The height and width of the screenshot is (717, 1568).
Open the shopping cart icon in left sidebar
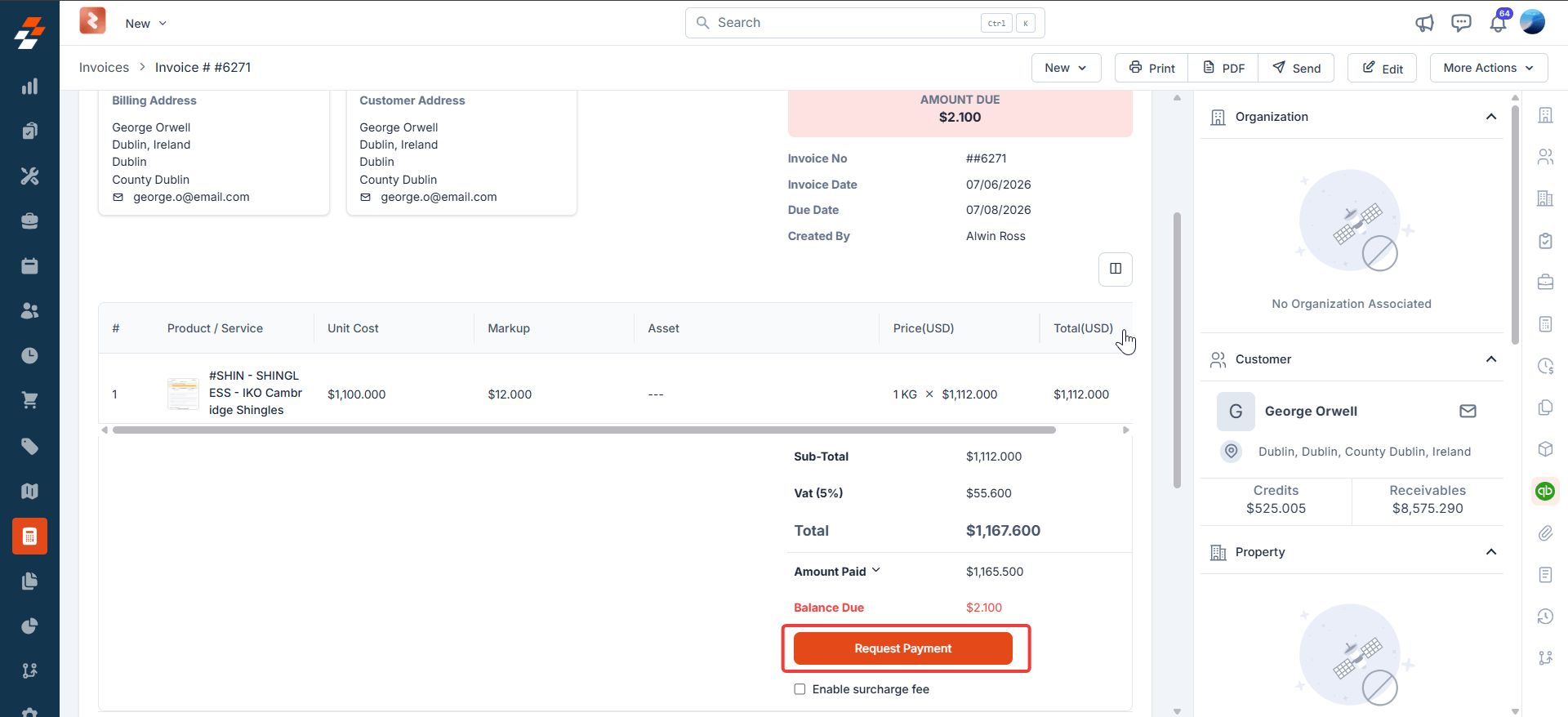[x=29, y=400]
